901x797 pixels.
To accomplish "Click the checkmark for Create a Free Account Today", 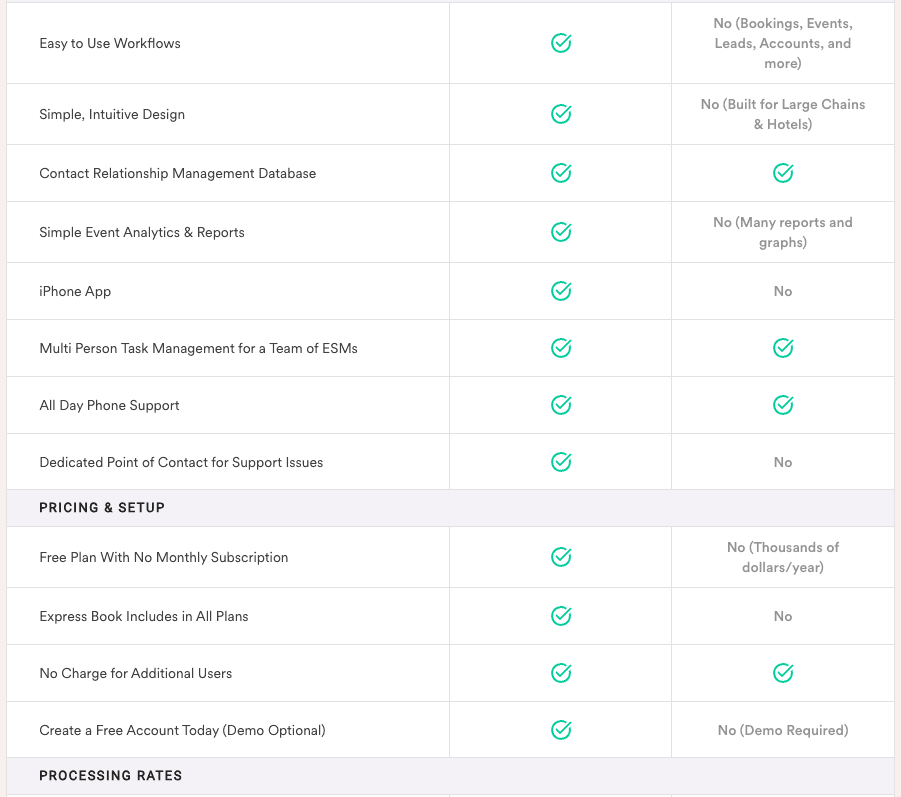I will 561,730.
